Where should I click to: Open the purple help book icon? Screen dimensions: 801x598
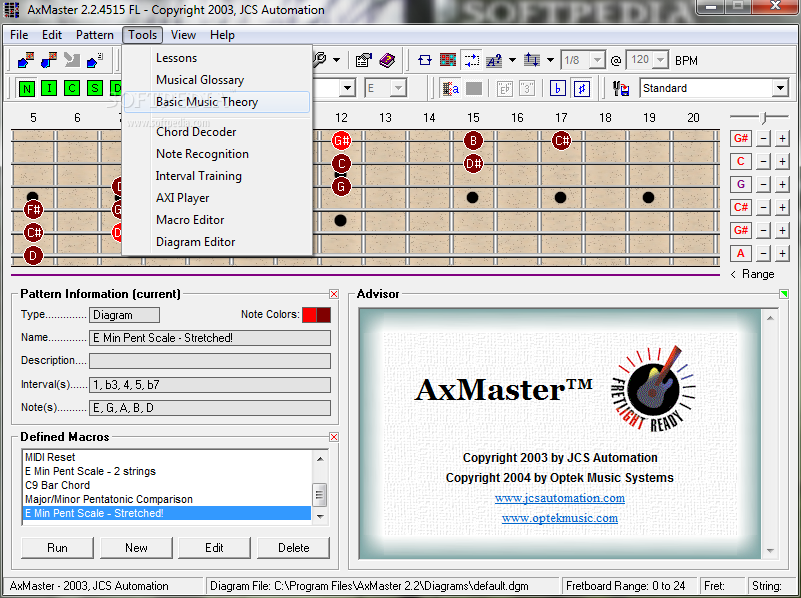[387, 60]
